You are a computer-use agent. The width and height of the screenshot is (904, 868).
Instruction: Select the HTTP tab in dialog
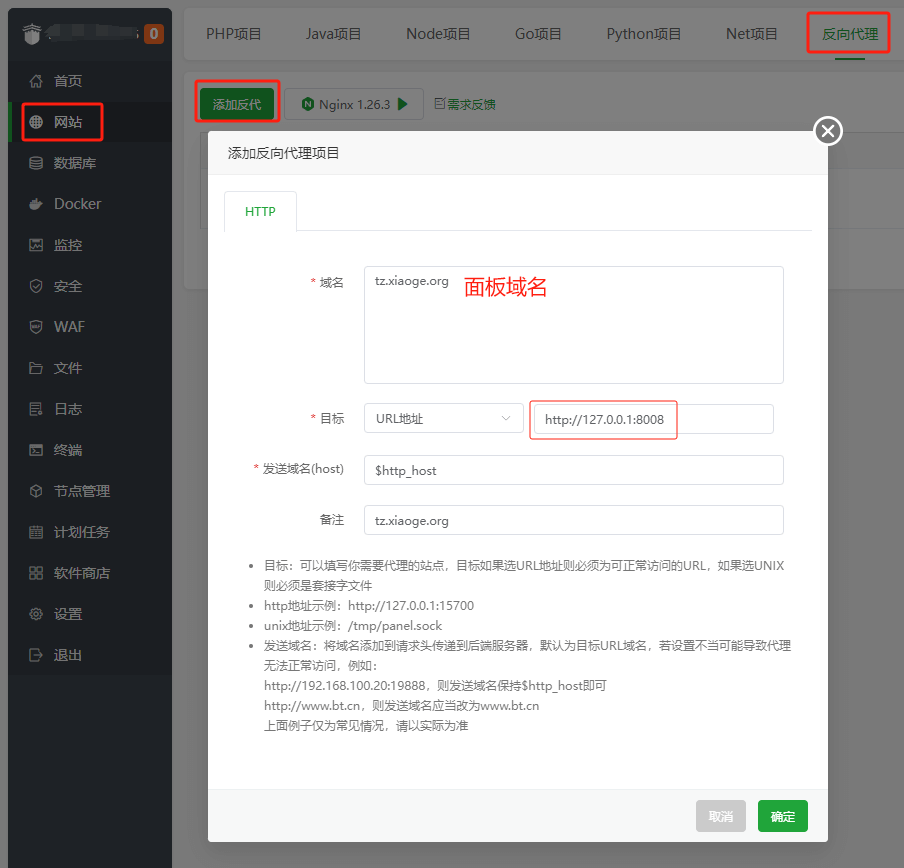click(x=260, y=212)
